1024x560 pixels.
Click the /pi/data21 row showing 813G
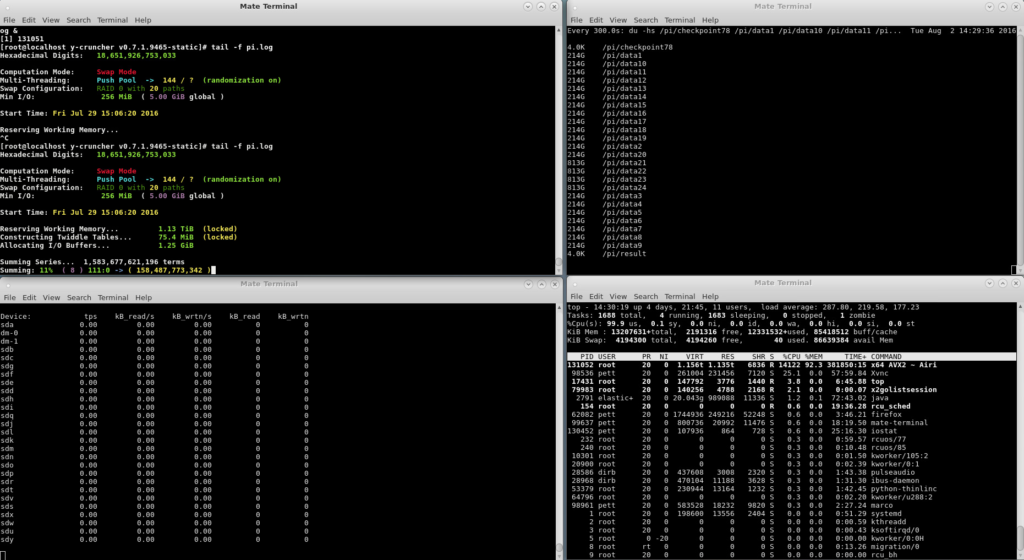click(607, 163)
